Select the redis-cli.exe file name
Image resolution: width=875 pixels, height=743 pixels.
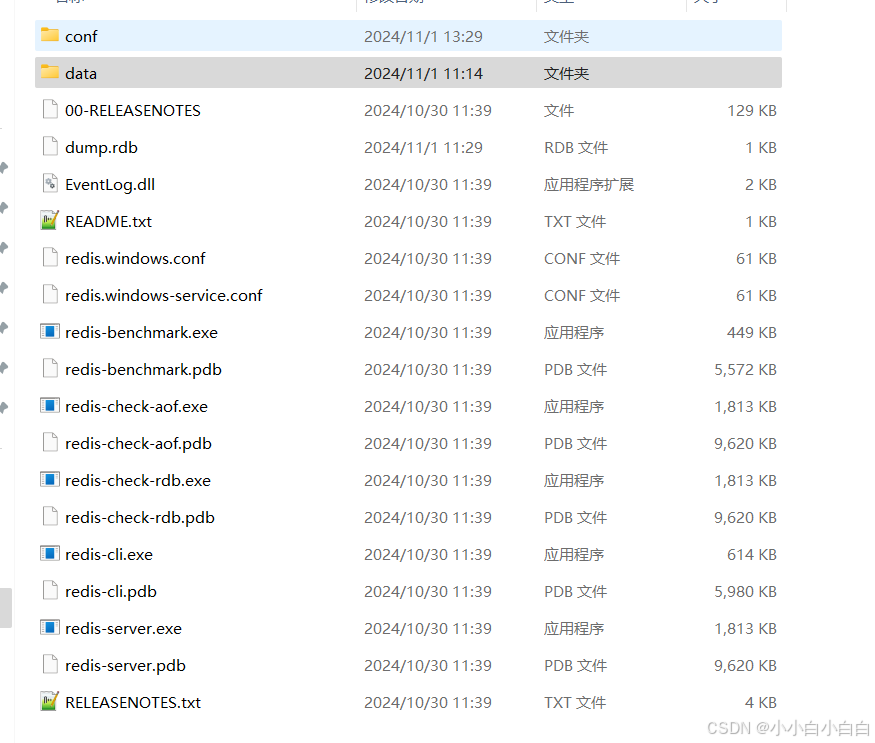tap(109, 554)
